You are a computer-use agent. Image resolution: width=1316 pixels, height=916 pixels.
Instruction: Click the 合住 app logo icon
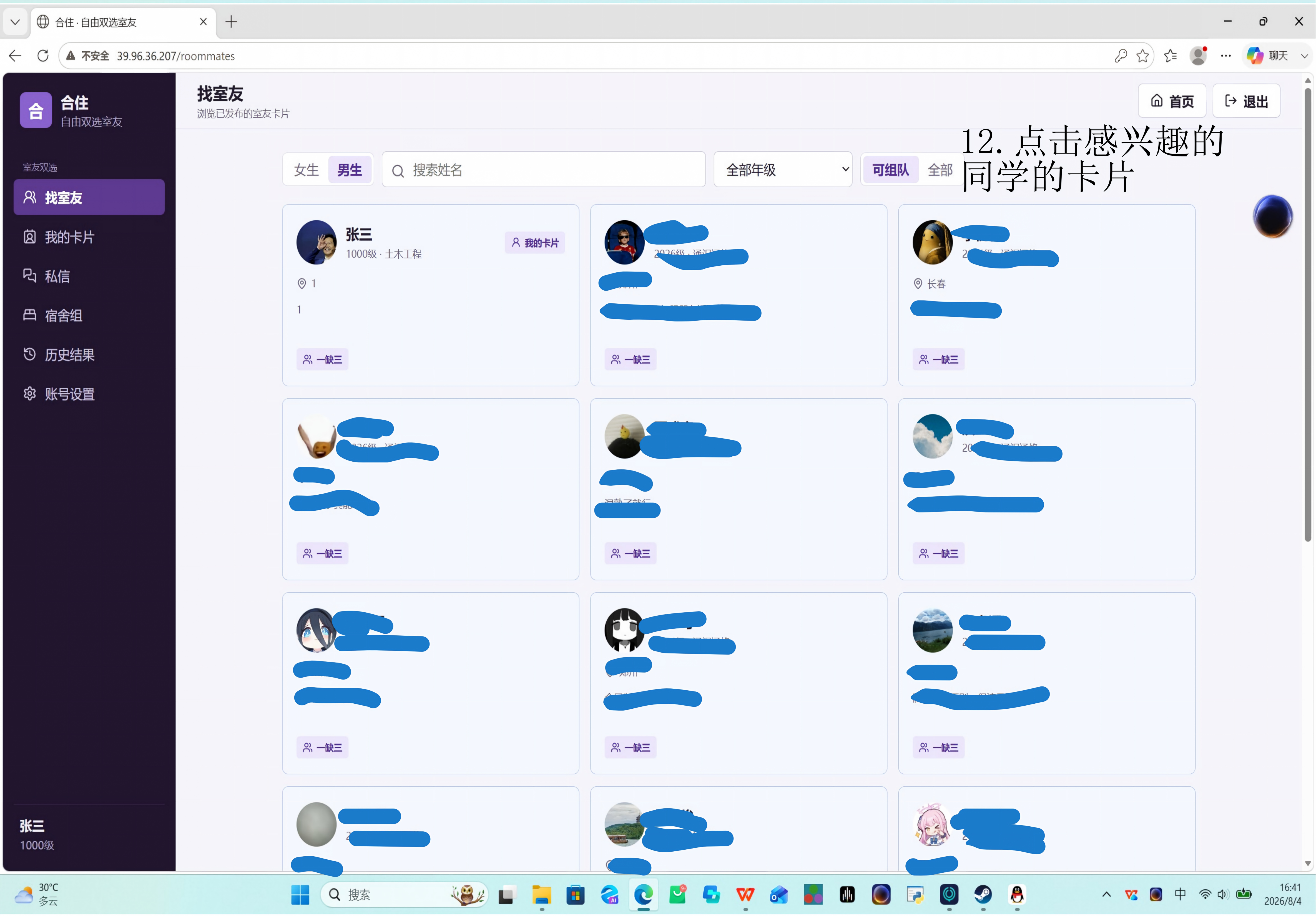point(36,110)
